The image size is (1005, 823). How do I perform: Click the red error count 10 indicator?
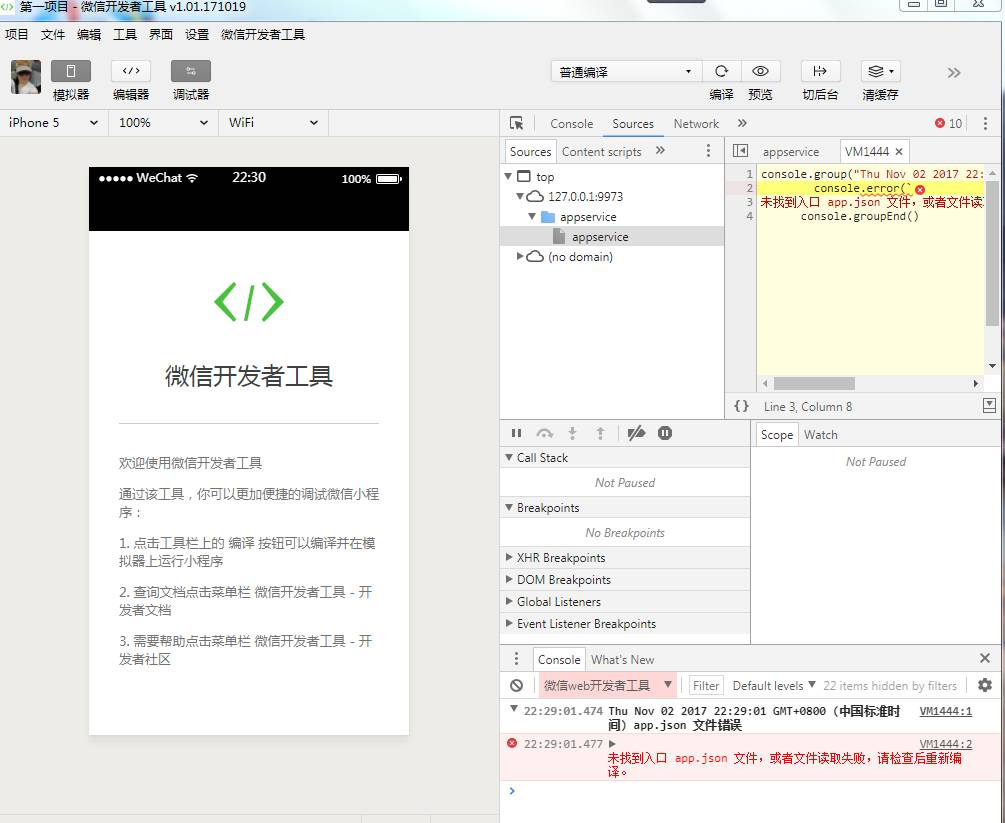tap(949, 123)
